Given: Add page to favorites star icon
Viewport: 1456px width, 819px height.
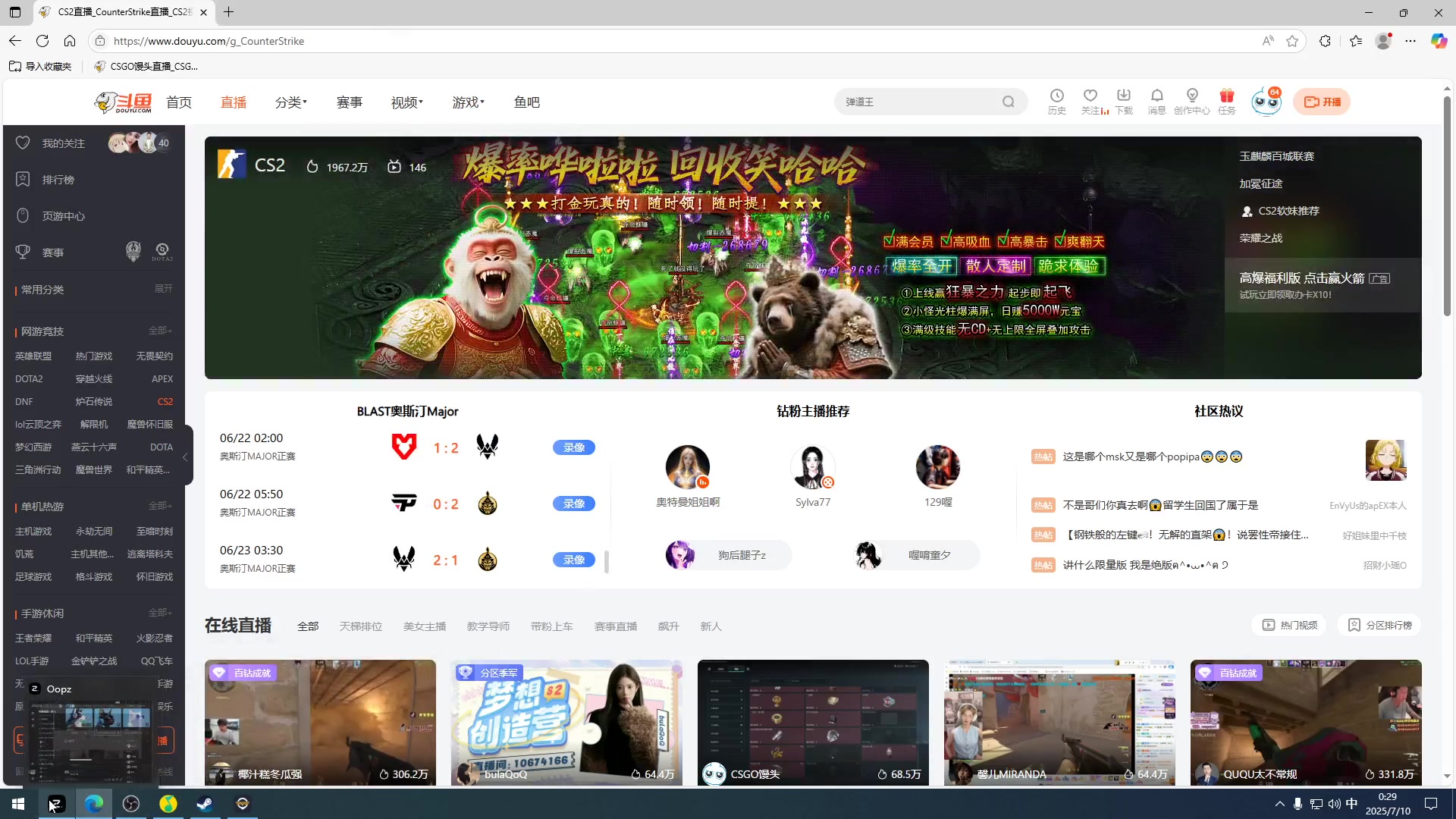Looking at the screenshot, I should coord(1292,41).
